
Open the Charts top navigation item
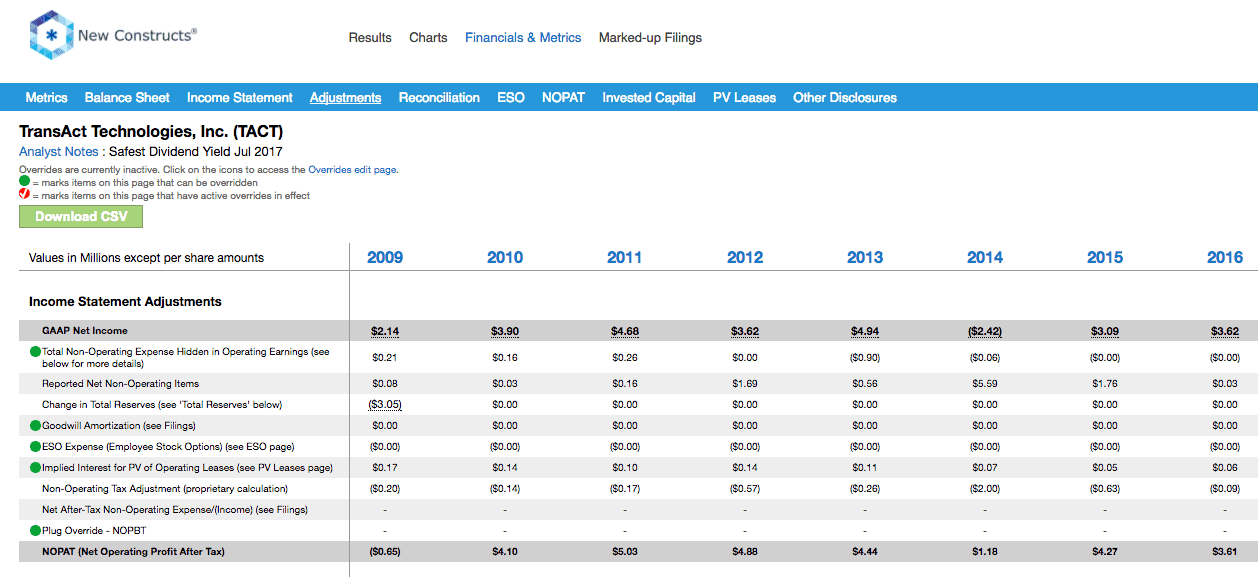click(x=428, y=38)
